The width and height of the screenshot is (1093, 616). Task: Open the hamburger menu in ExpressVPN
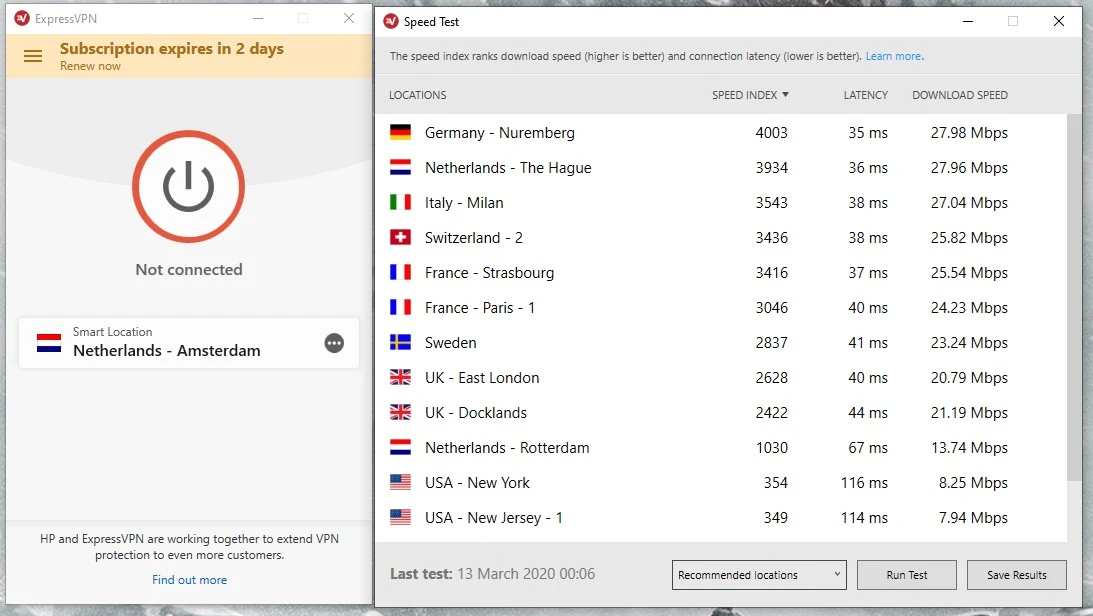point(33,56)
